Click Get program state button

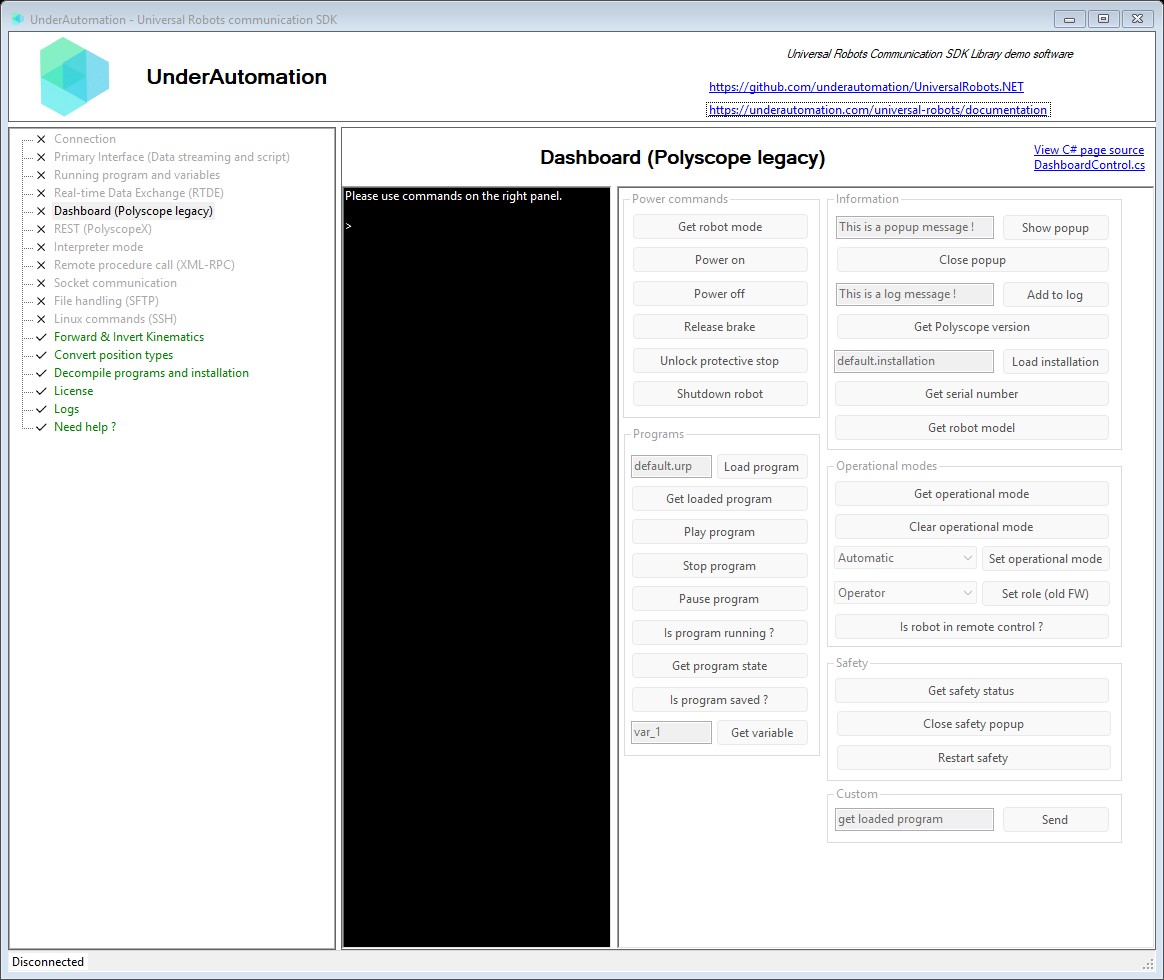[719, 666]
